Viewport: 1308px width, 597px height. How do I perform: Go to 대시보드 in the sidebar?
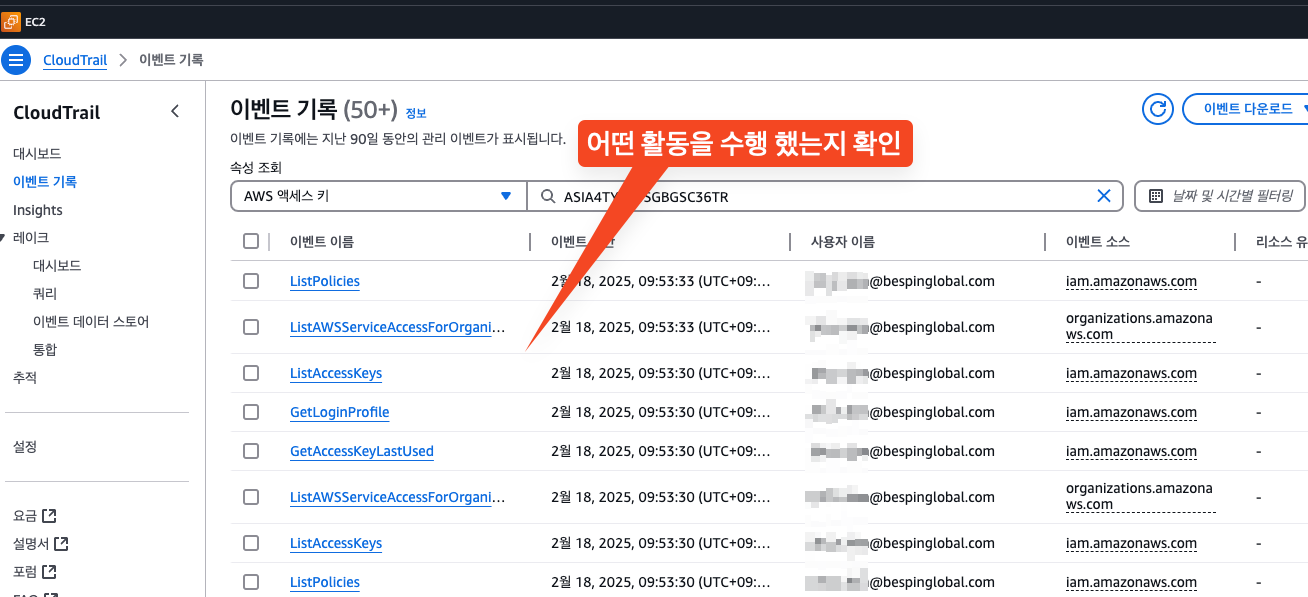click(37, 154)
